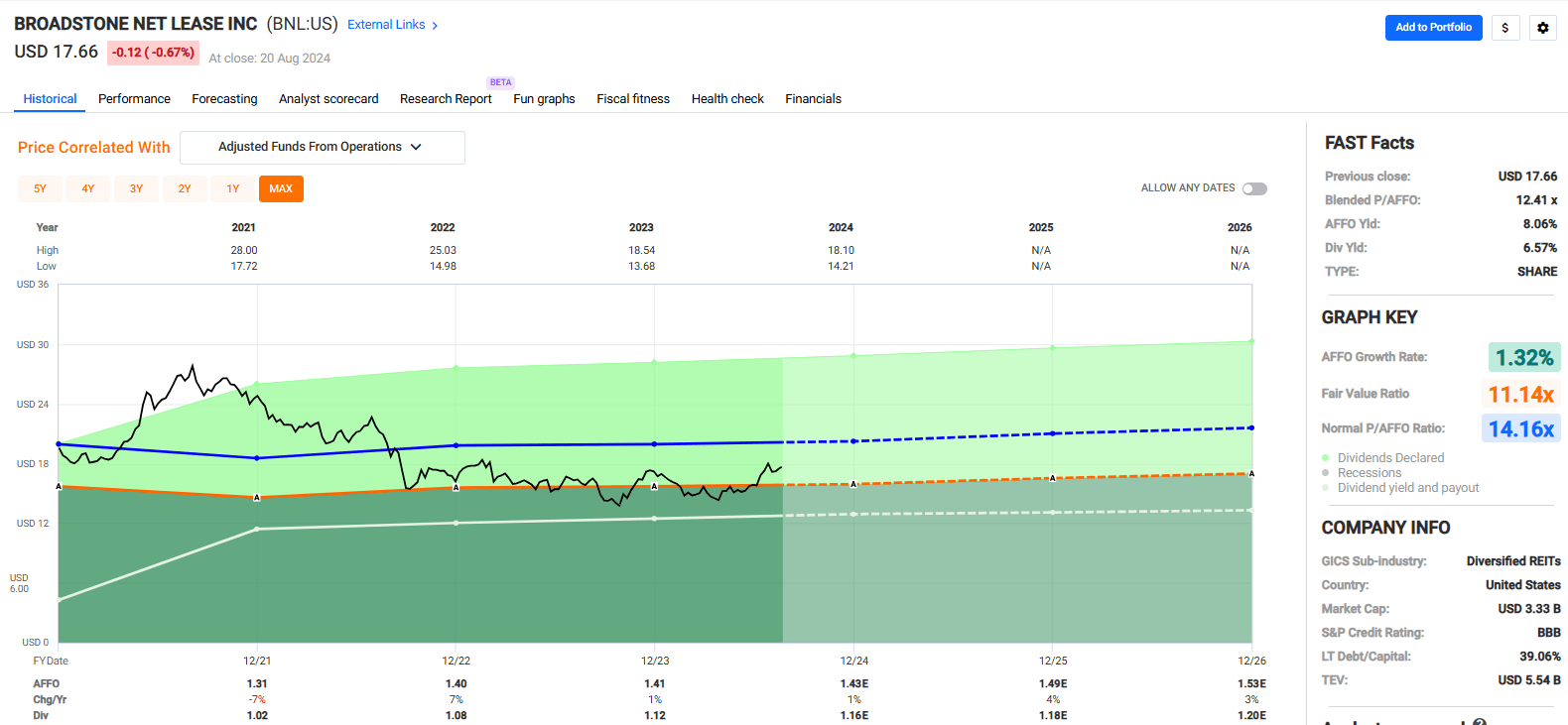Screen dimensions: 1568x725
Task: Go to the Fiscal fitness tab
Action: point(633,99)
